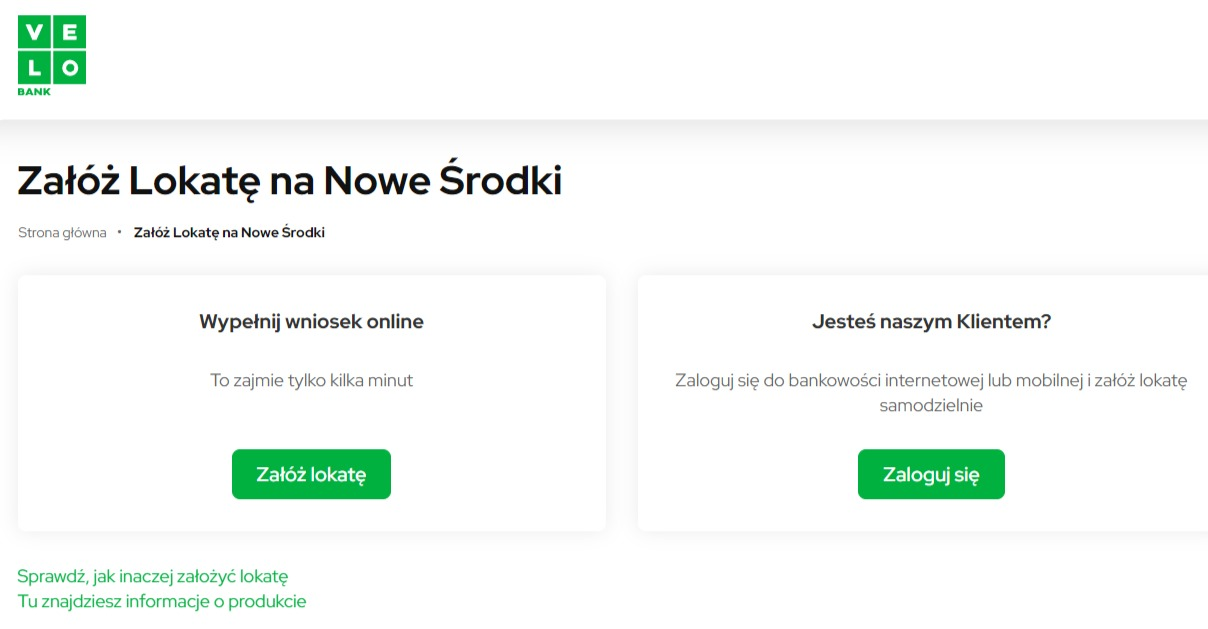
Task: Go to Strona główna breadcrumb
Action: (62, 232)
